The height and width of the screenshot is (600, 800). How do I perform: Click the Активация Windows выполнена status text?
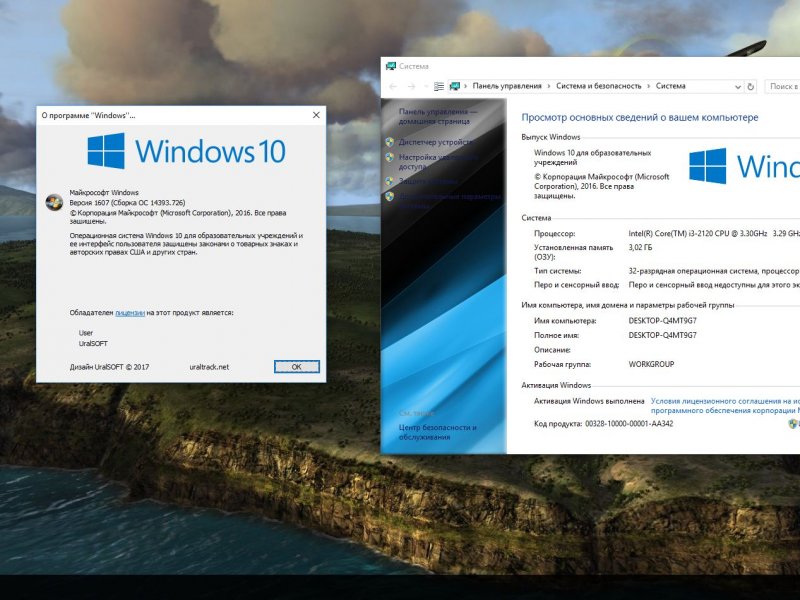coord(589,401)
